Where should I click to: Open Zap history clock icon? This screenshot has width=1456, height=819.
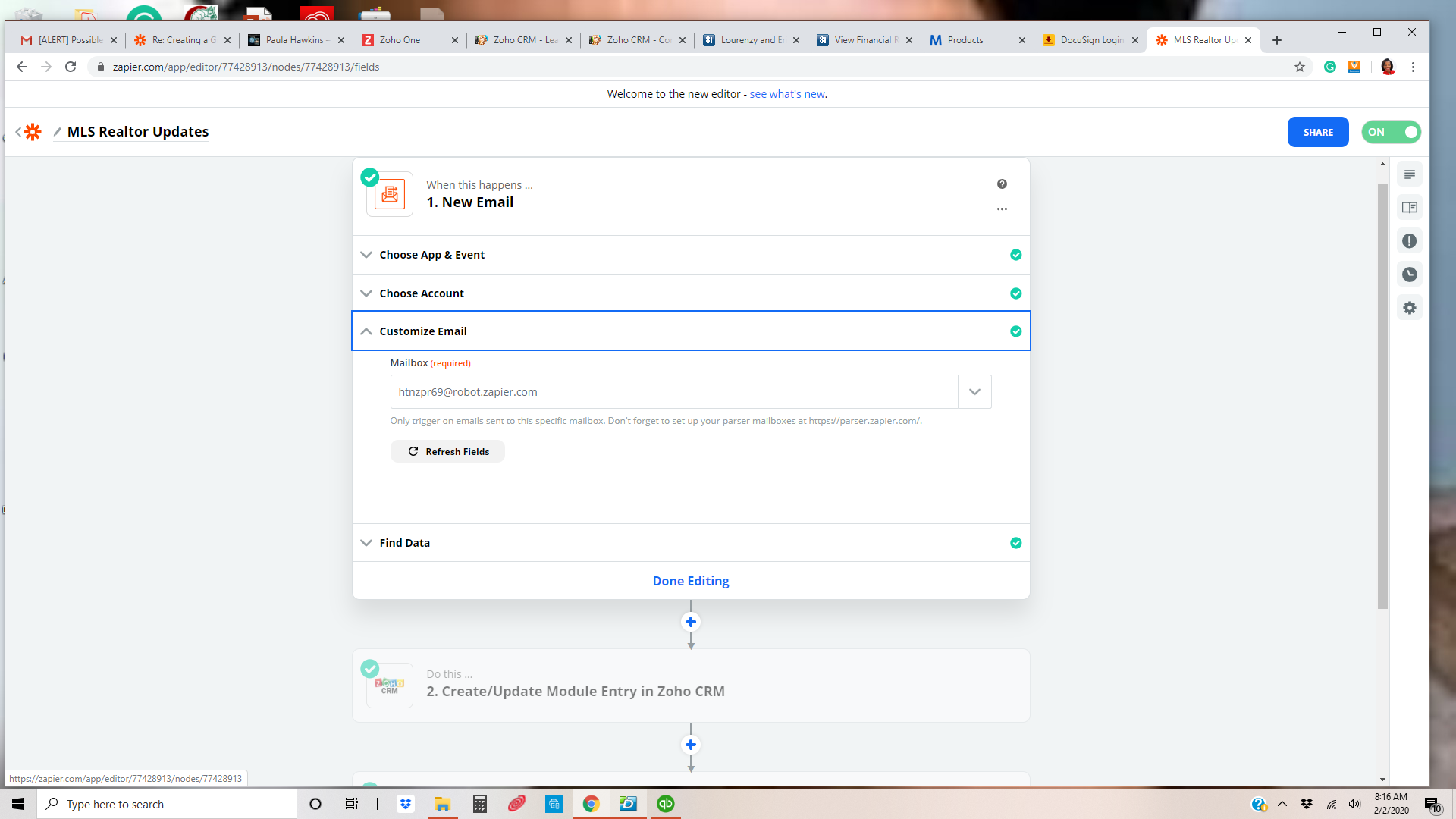1409,275
